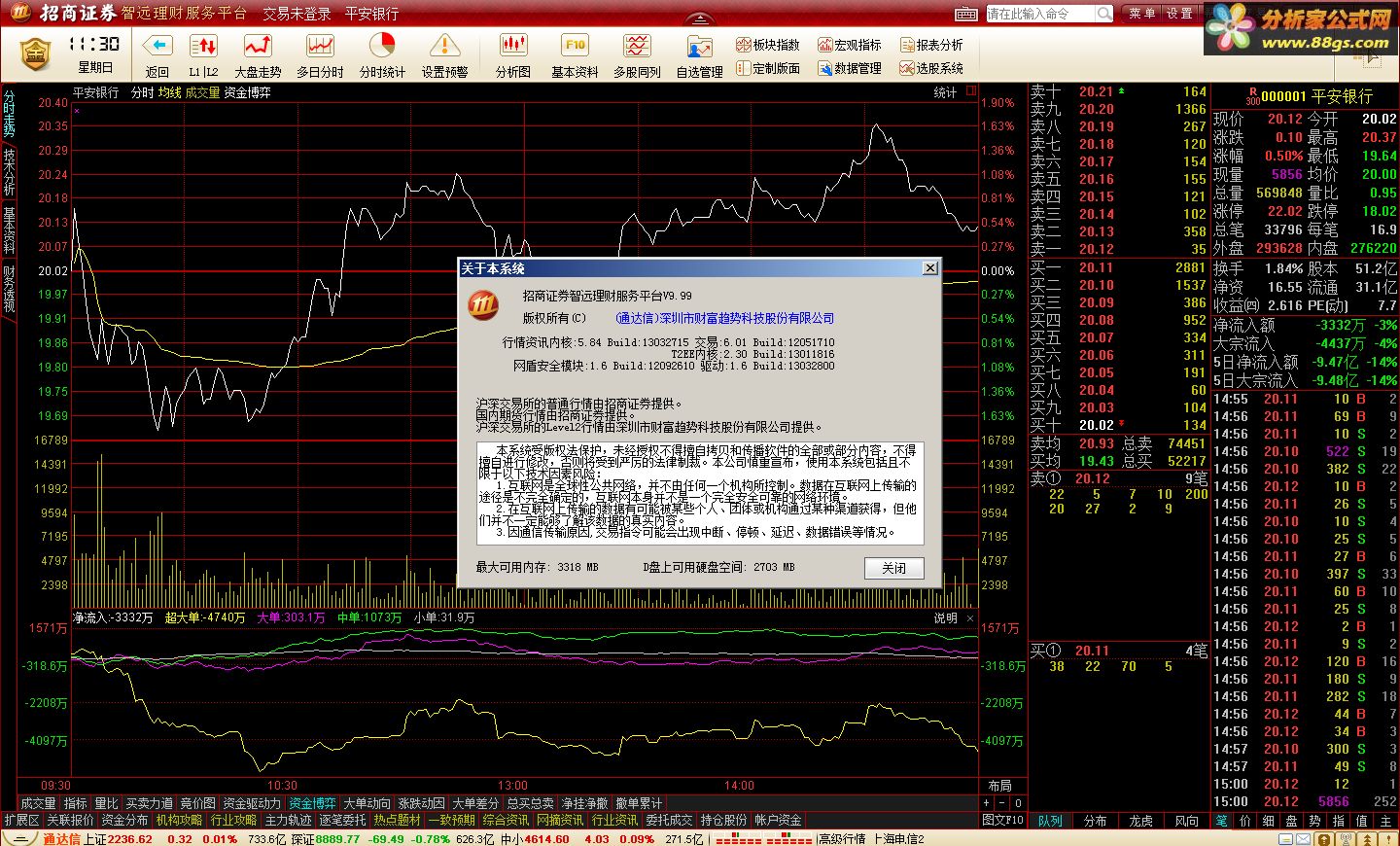The height and width of the screenshot is (846, 1400).
Task: Close the 关于本系统 dialog with X
Action: [x=929, y=268]
